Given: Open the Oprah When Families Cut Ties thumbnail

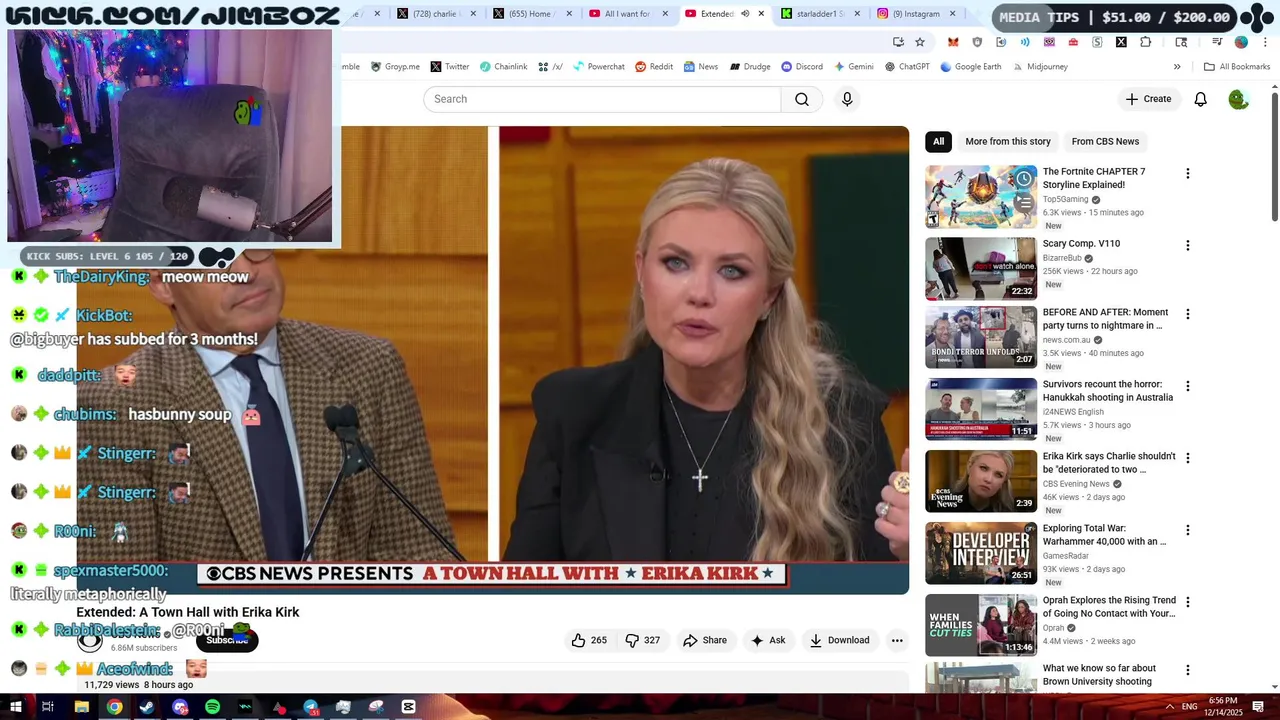Looking at the screenshot, I should tap(981, 625).
